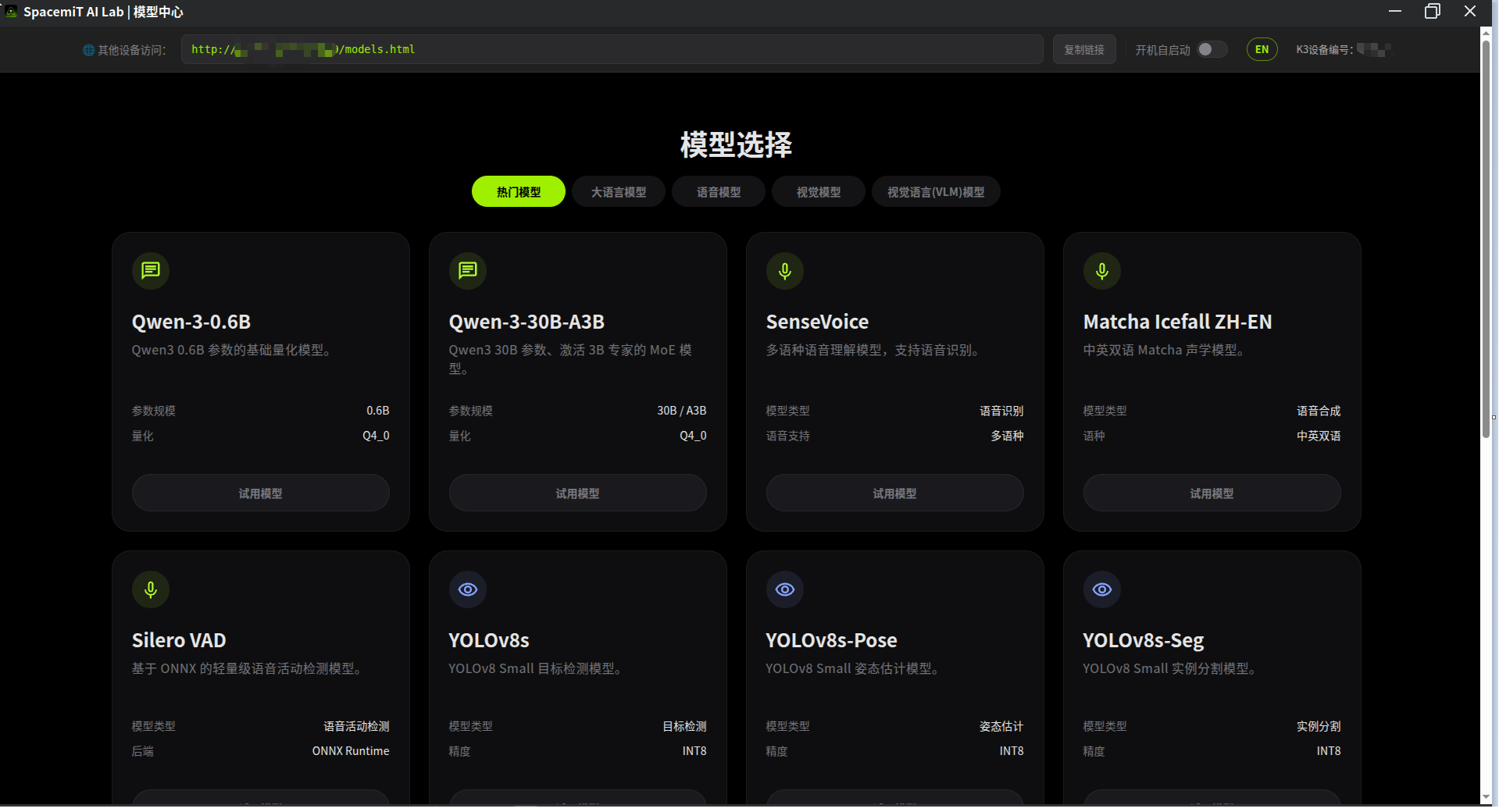
Task: Click 试用模型 on the SenseVoice card
Action: click(x=895, y=493)
